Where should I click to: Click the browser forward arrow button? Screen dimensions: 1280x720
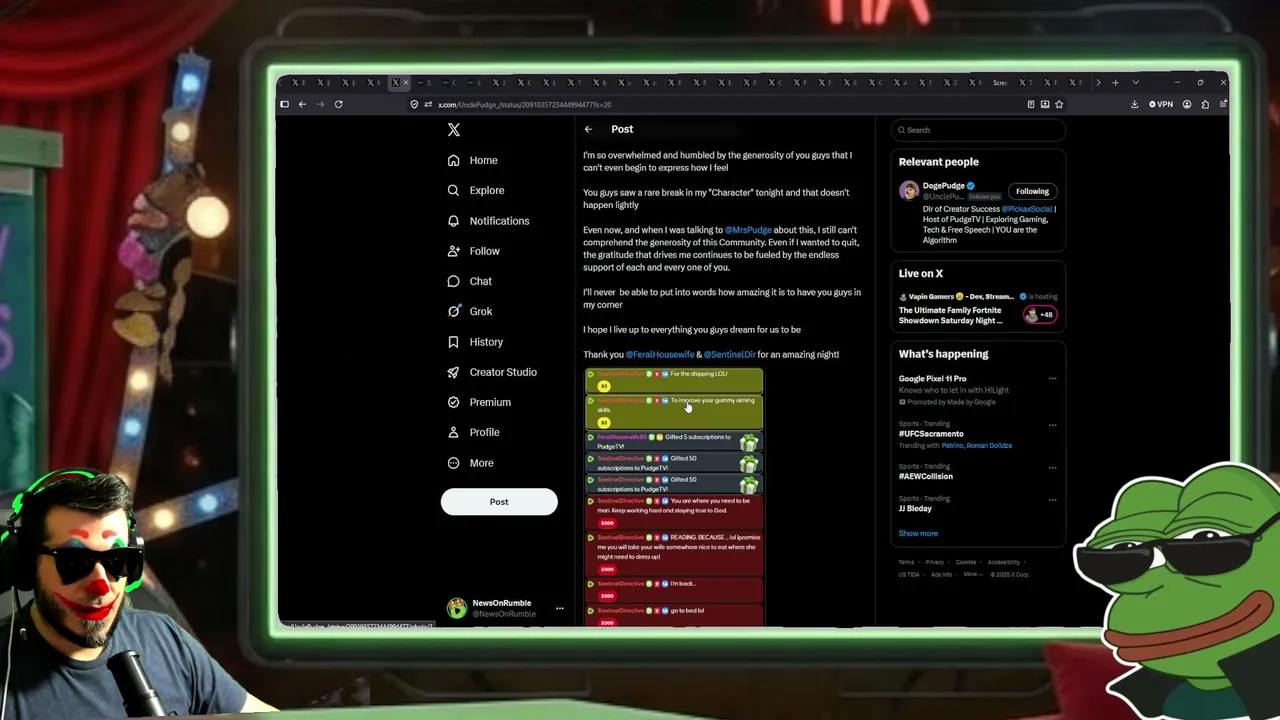pyautogui.click(x=320, y=104)
